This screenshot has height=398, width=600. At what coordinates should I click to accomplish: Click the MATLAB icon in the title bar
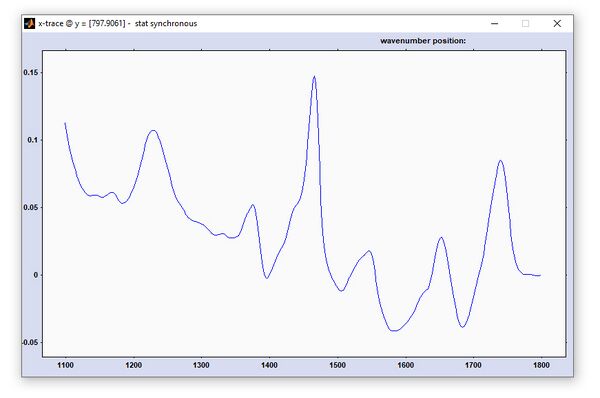pos(29,23)
